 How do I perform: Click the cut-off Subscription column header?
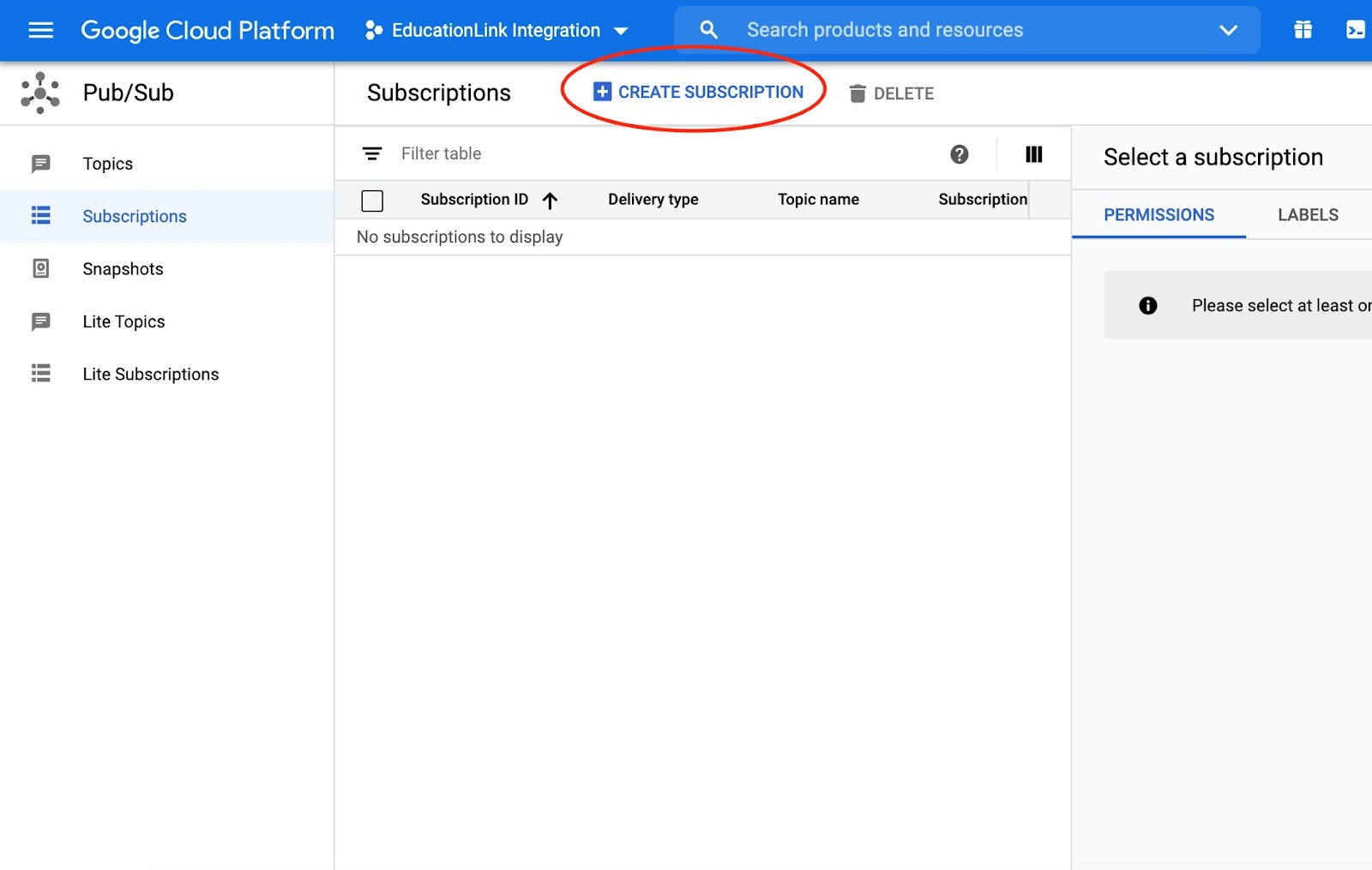[983, 200]
